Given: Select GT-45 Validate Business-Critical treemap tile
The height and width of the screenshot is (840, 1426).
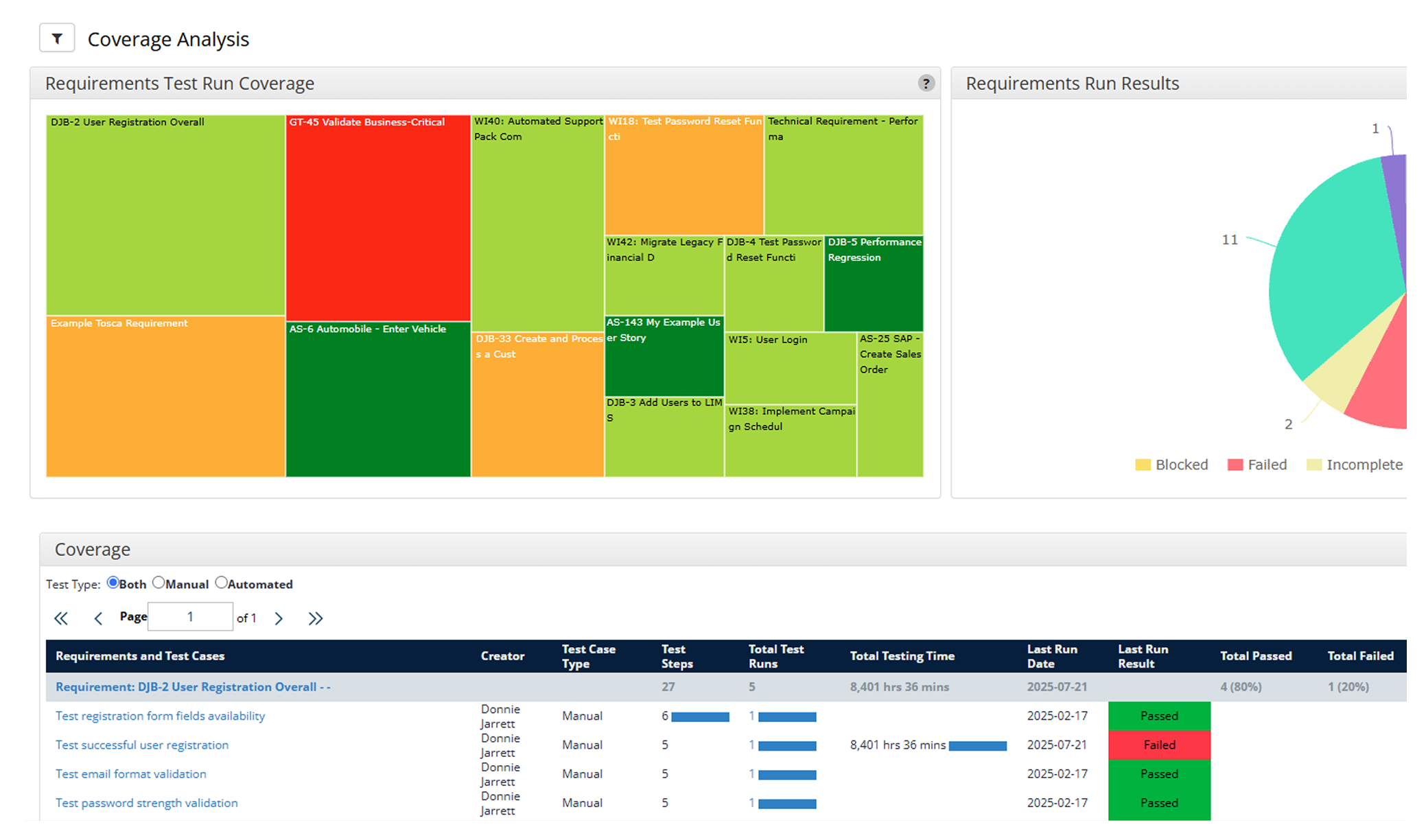Looking at the screenshot, I should click(378, 218).
